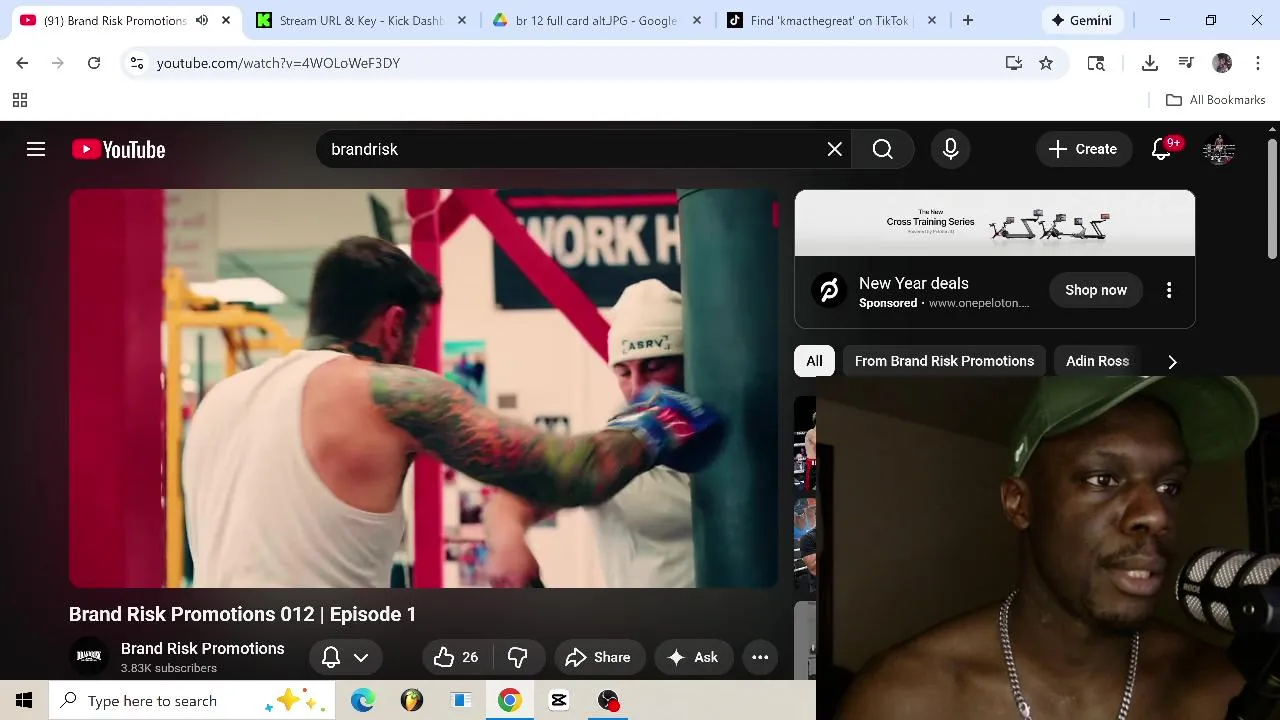Select the All filter chip

[x=814, y=361]
